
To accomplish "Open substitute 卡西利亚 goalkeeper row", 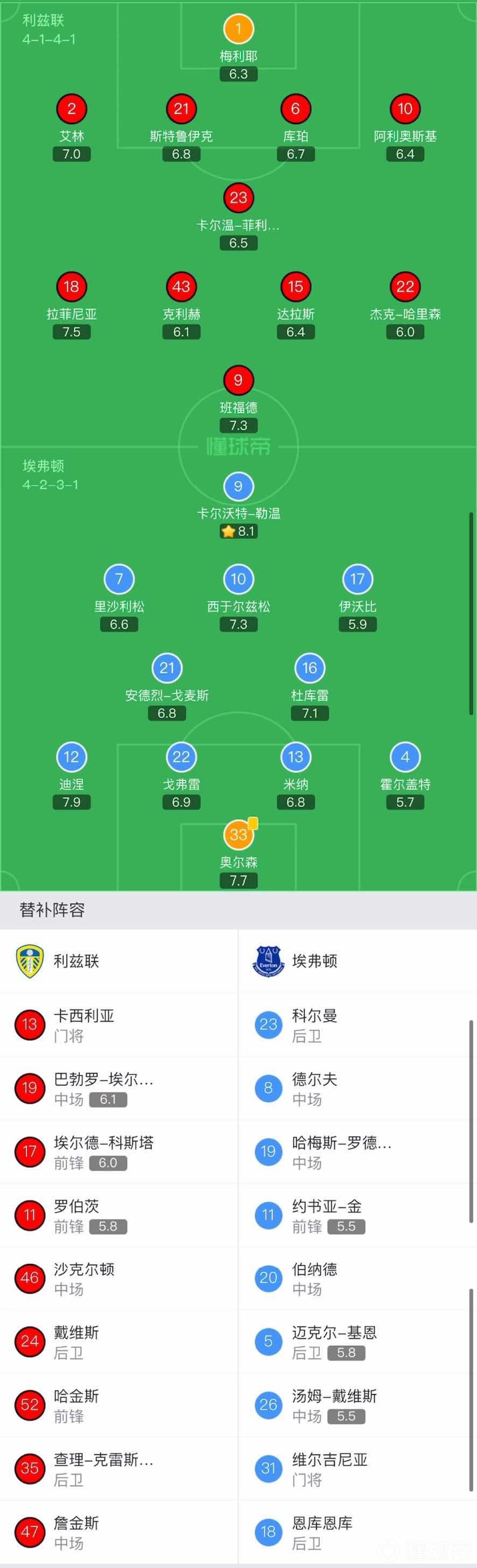I will 119,1025.
